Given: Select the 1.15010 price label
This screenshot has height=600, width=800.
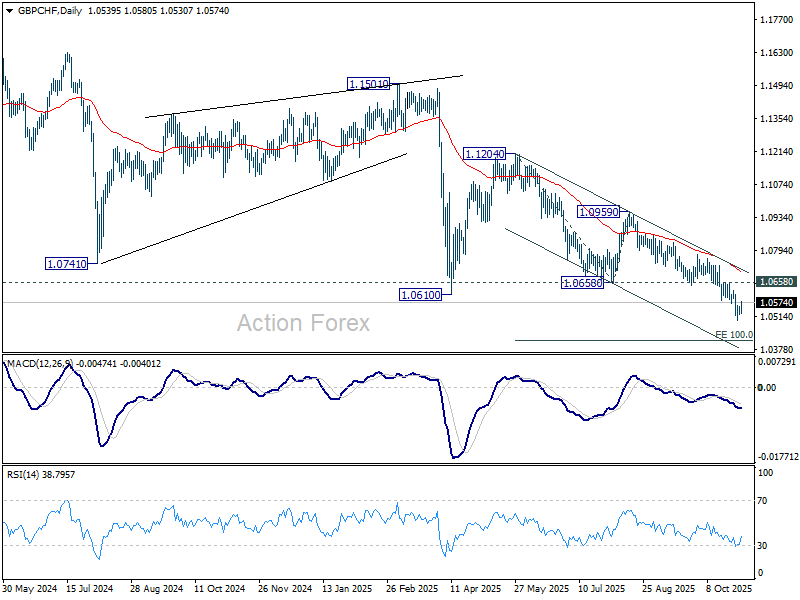Looking at the screenshot, I should (368, 83).
